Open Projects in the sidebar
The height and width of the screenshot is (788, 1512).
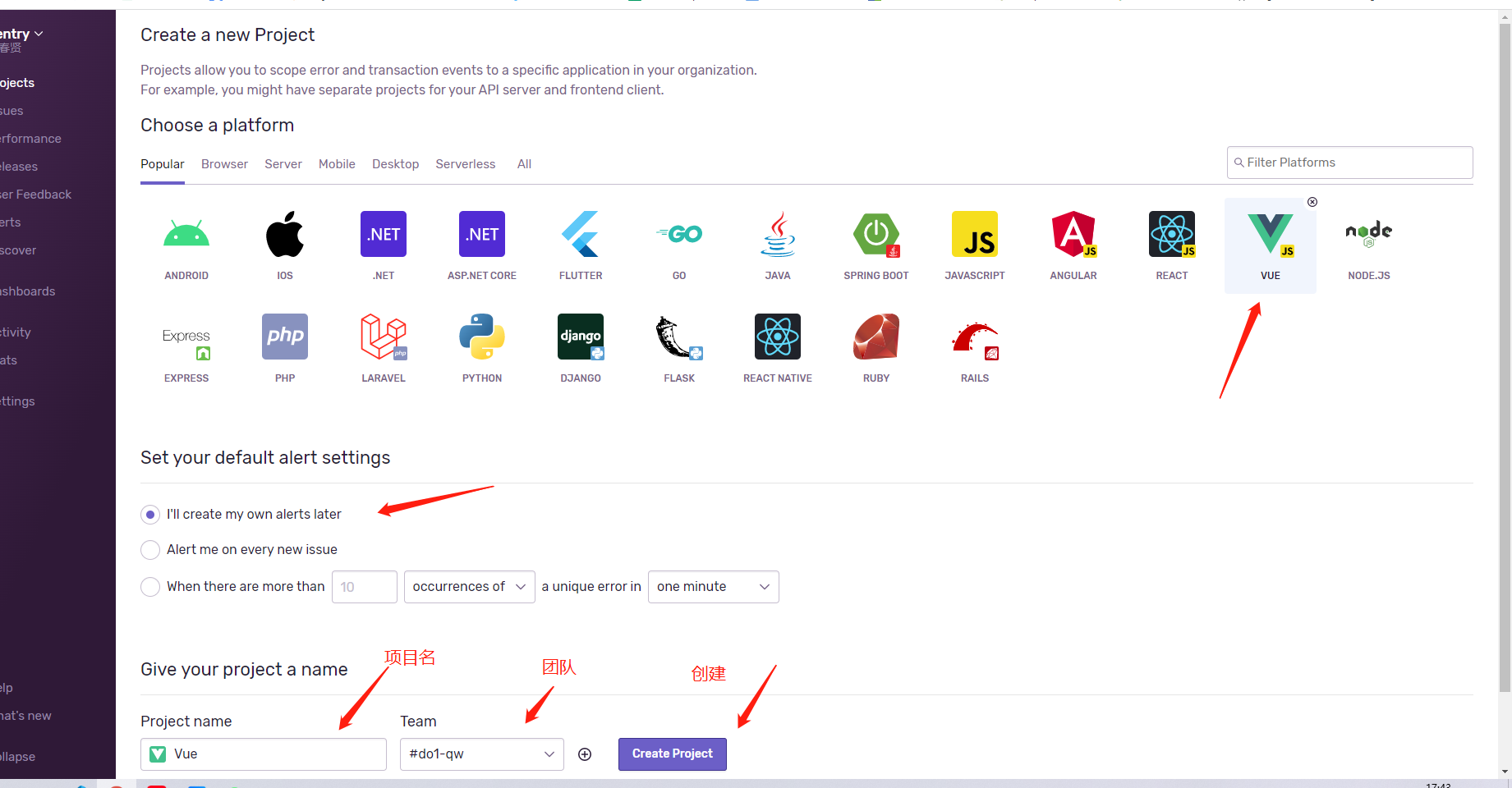tap(17, 83)
